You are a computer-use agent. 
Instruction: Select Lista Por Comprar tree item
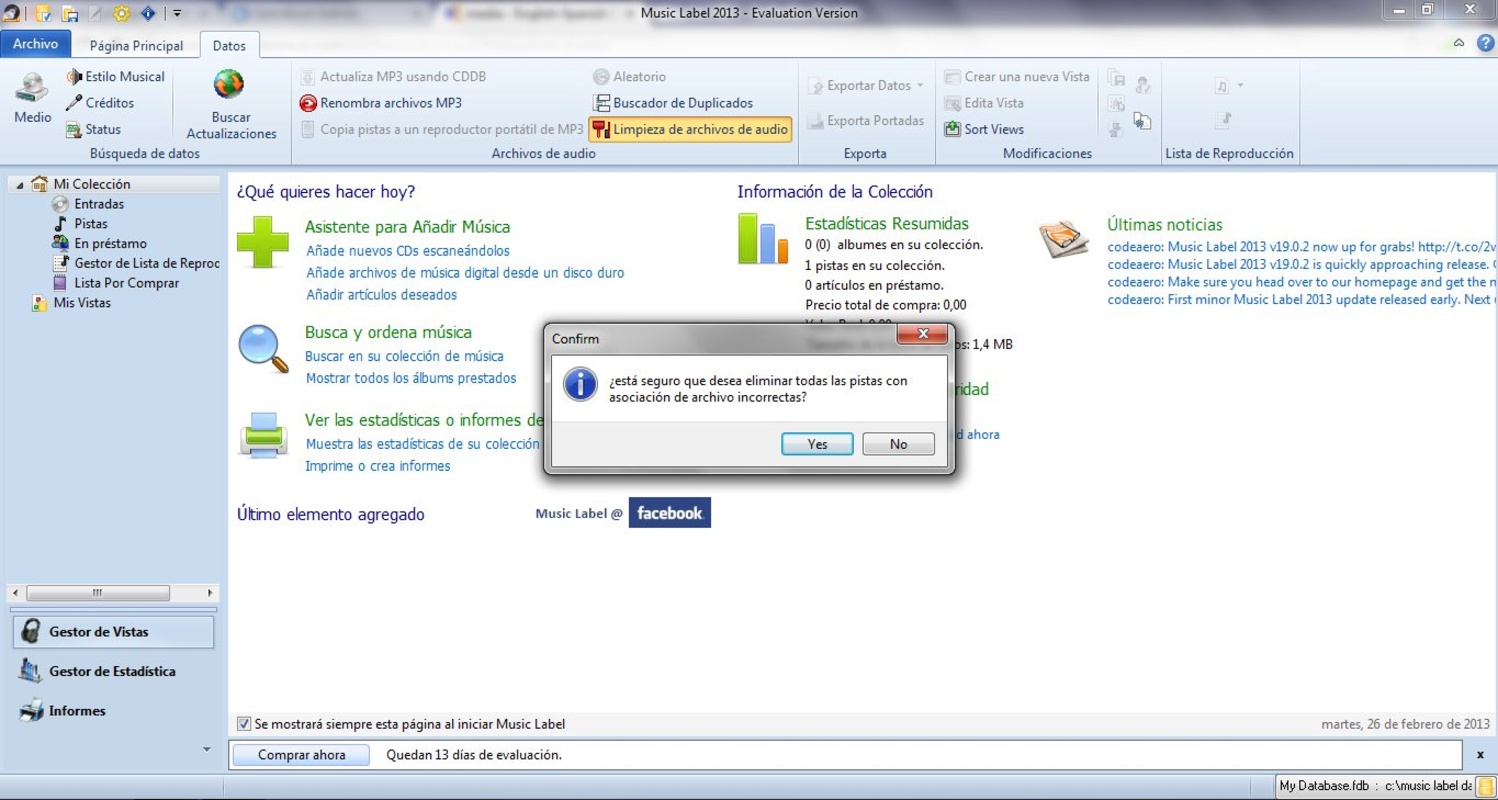tap(126, 283)
